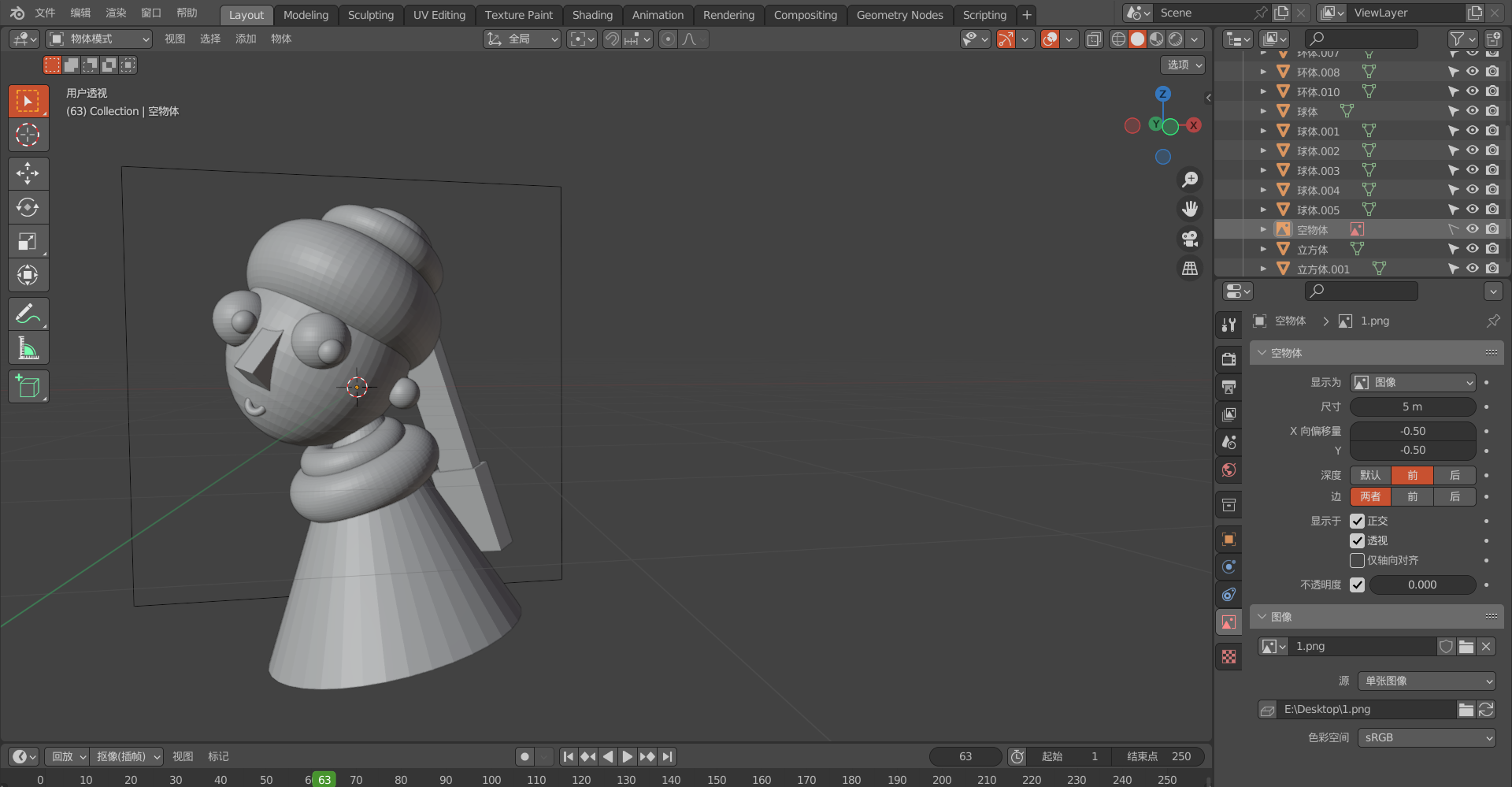Open the 源 单张图像 dropdown
Screen dimensions: 1512x787
(1426, 681)
